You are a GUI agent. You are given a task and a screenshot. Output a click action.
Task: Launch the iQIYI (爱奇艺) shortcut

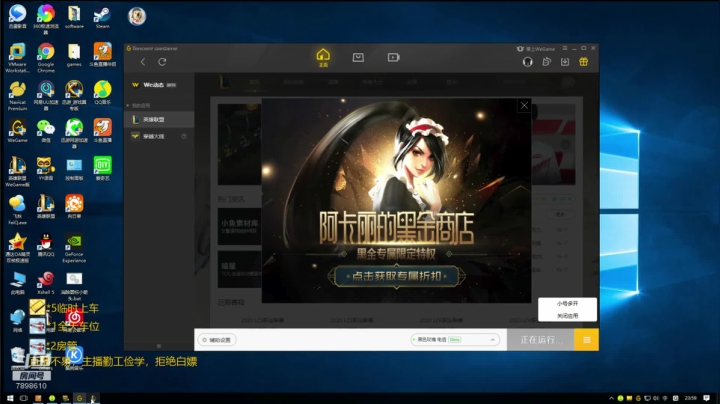coord(102,168)
